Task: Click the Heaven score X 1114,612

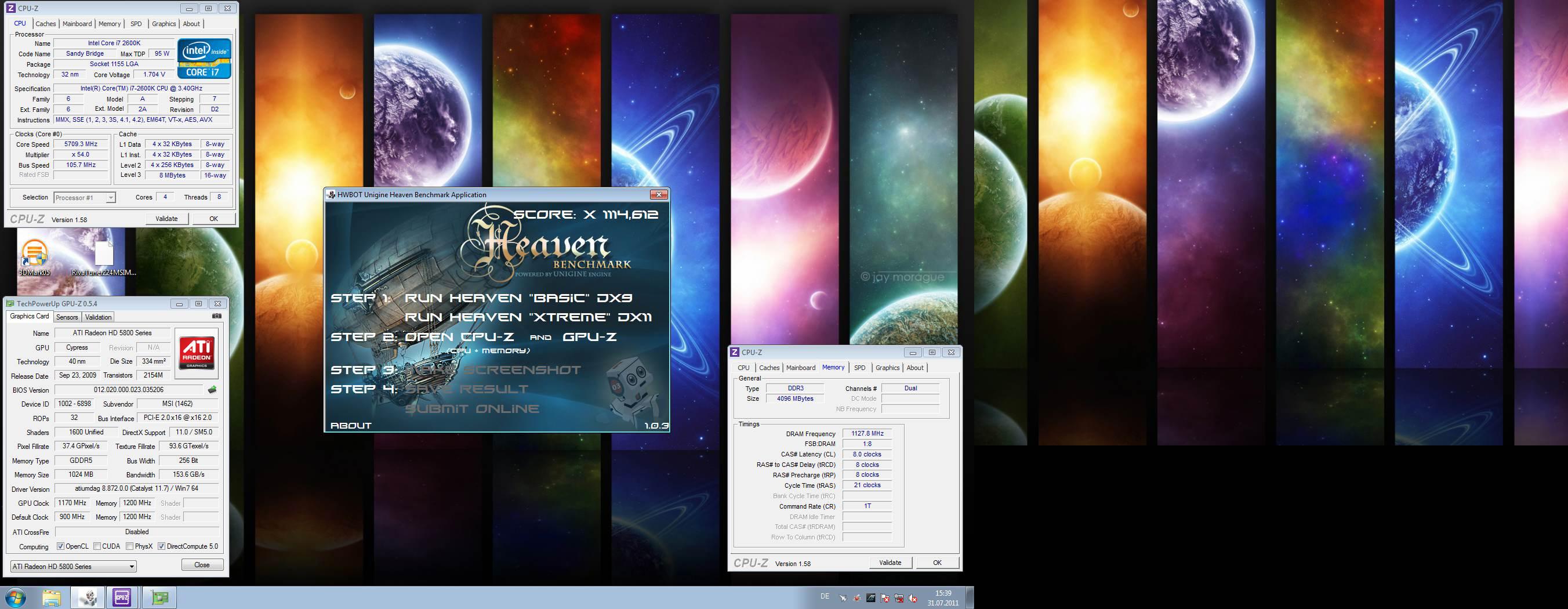Action: 586,215
